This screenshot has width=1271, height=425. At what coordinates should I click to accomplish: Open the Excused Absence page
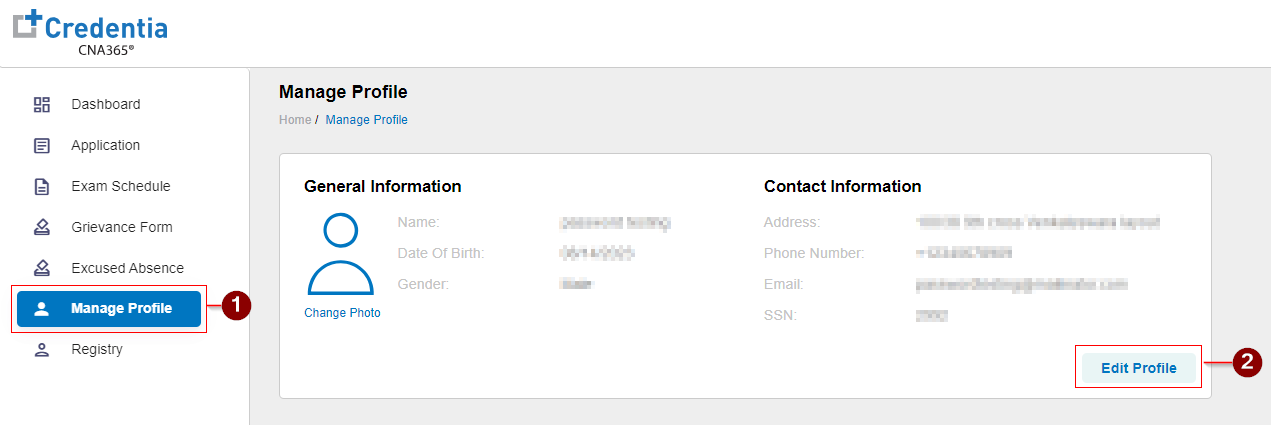(128, 268)
